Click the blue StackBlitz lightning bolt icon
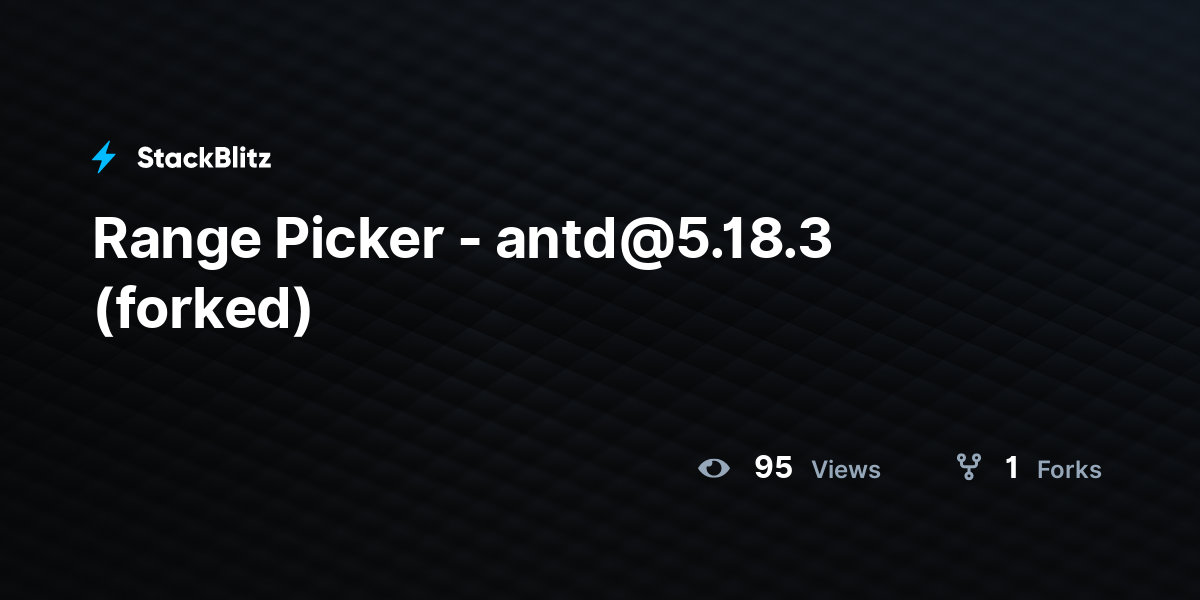This screenshot has width=1200, height=600. tap(104, 157)
